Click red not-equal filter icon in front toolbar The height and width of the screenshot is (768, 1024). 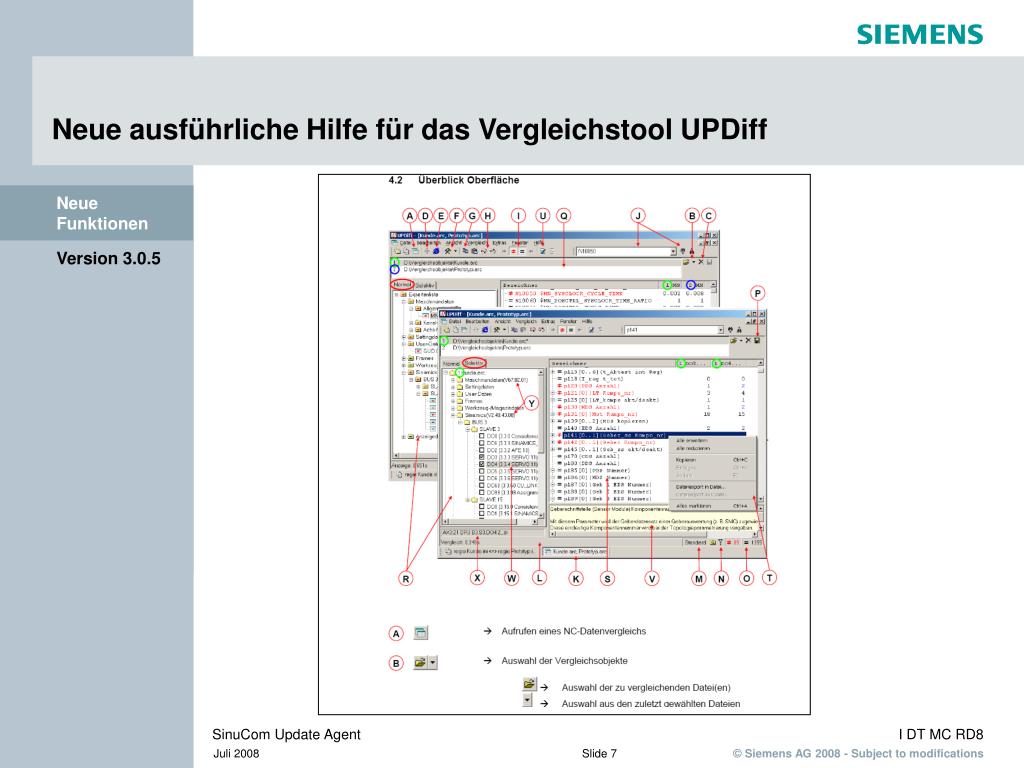[x=562, y=330]
